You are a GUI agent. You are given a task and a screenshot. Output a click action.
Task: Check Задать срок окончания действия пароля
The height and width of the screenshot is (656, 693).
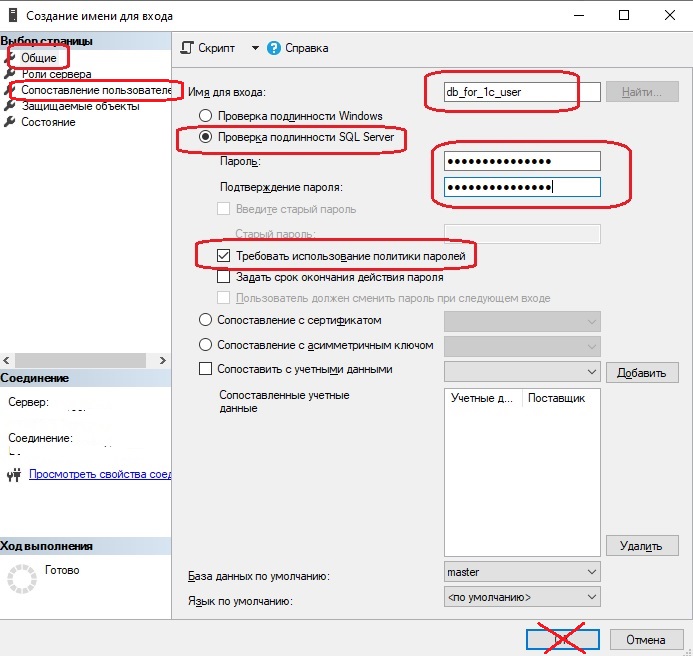coord(223,277)
